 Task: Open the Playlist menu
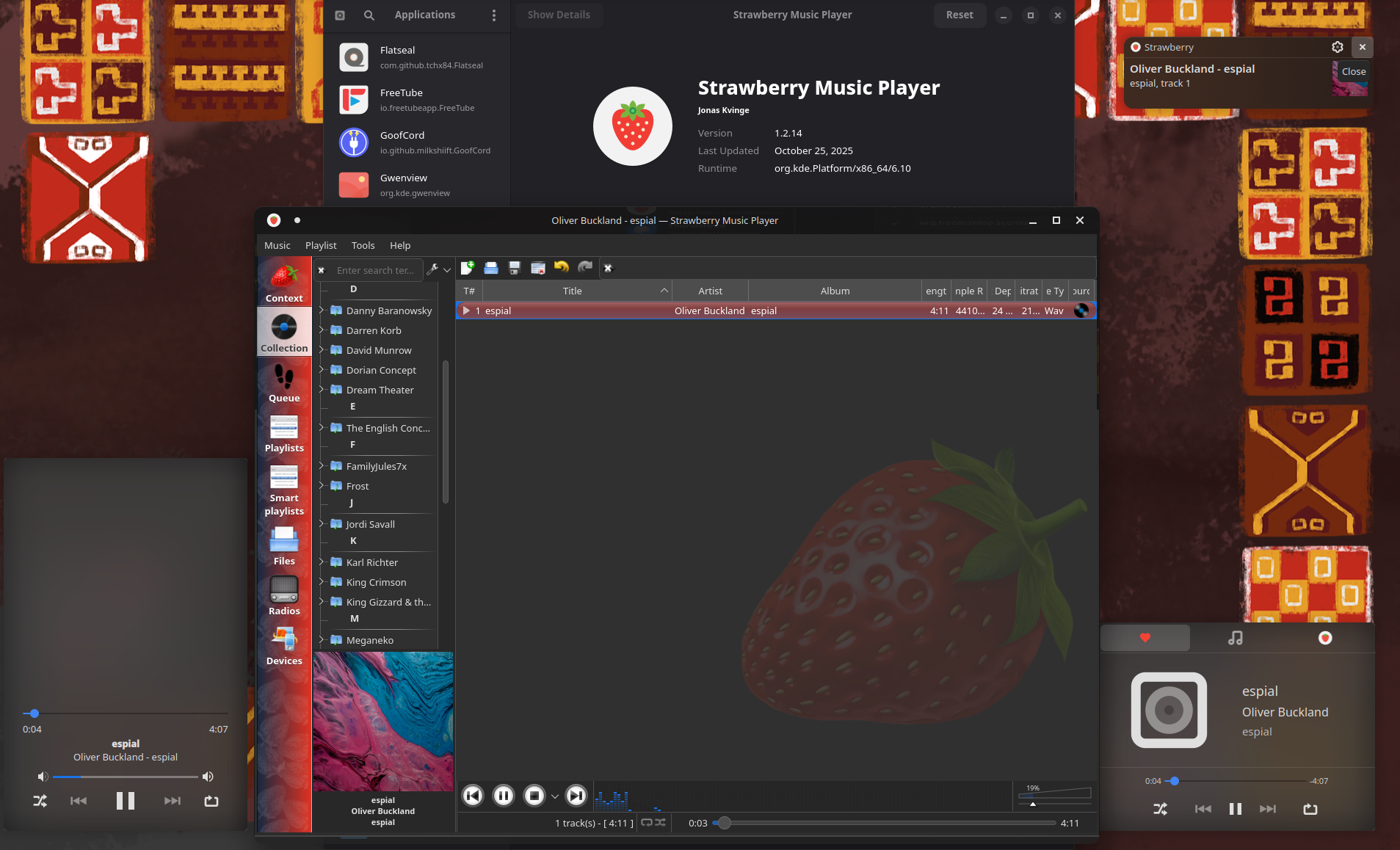coord(320,245)
